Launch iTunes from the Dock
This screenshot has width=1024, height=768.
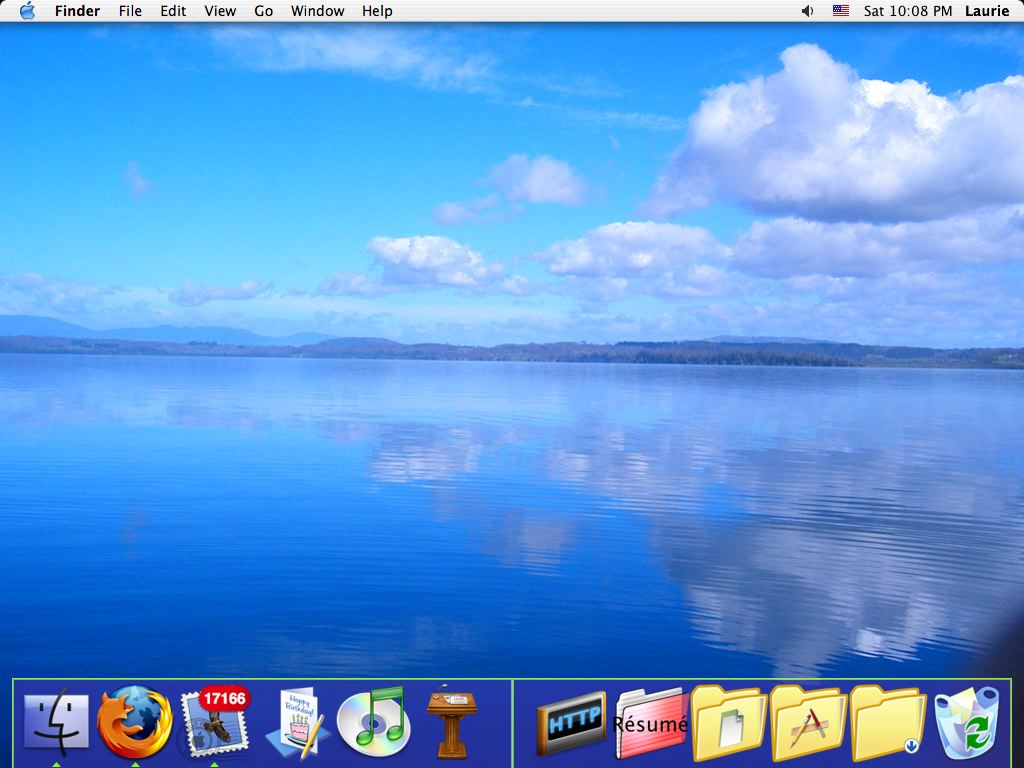374,721
